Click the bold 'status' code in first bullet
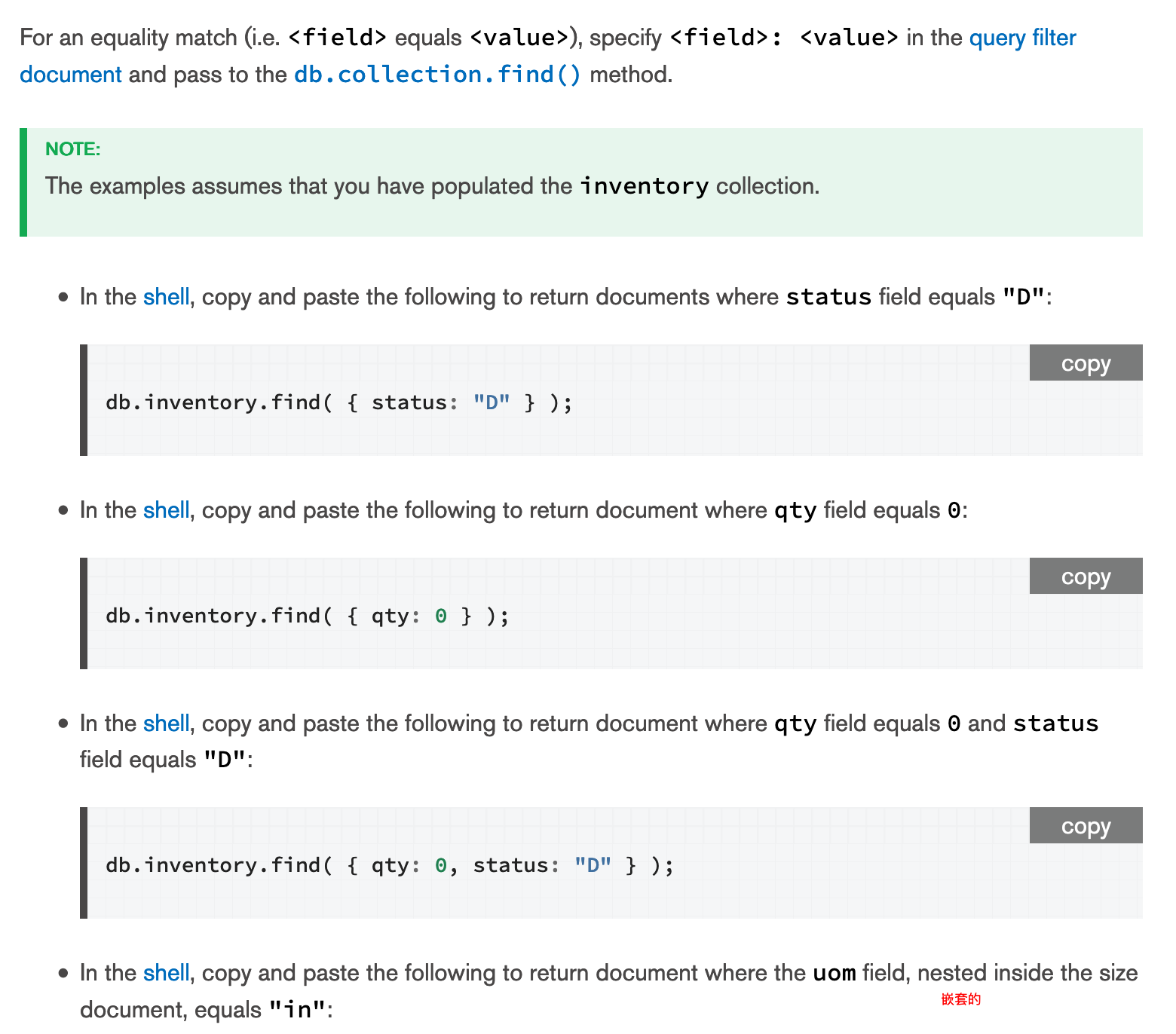Viewport: 1176px width, 1034px height. pyautogui.click(x=828, y=297)
